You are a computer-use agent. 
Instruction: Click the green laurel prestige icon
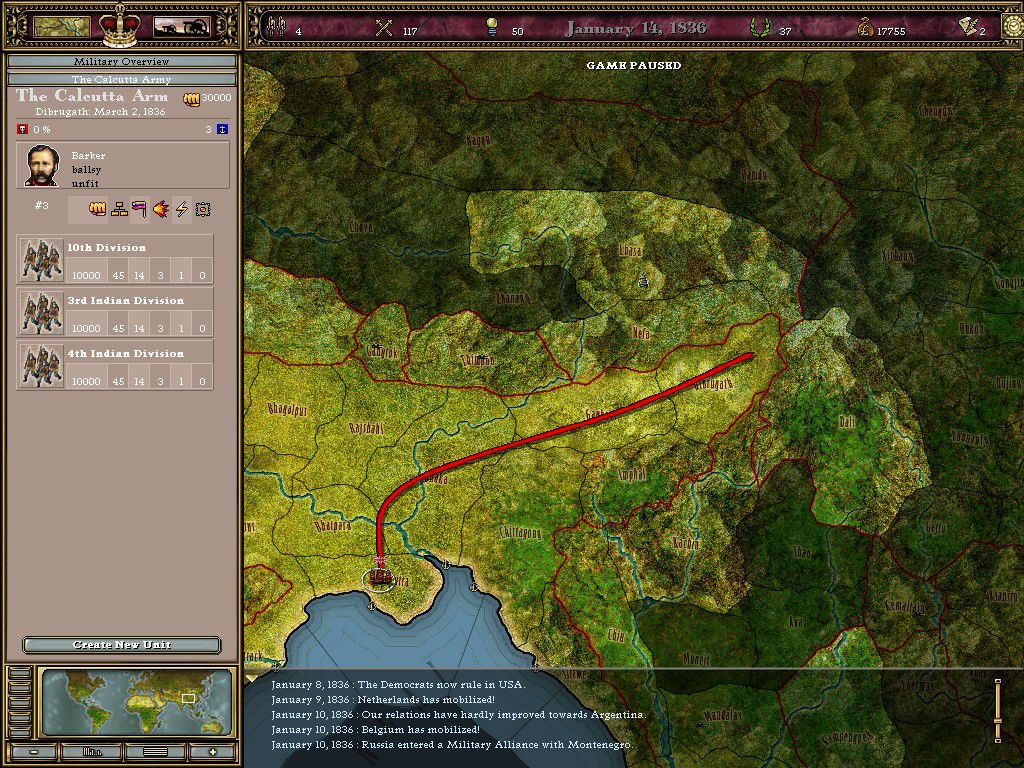tap(760, 28)
